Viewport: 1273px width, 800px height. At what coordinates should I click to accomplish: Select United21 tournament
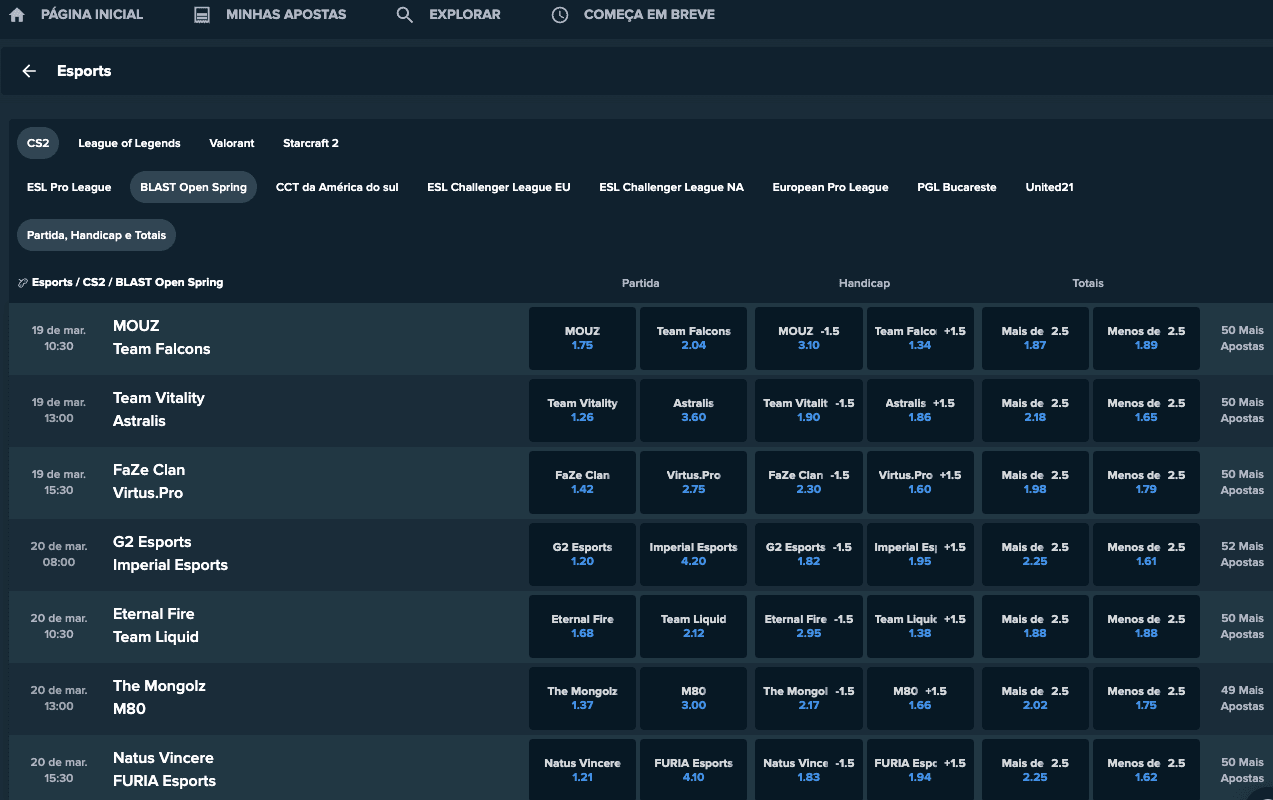pos(1049,187)
